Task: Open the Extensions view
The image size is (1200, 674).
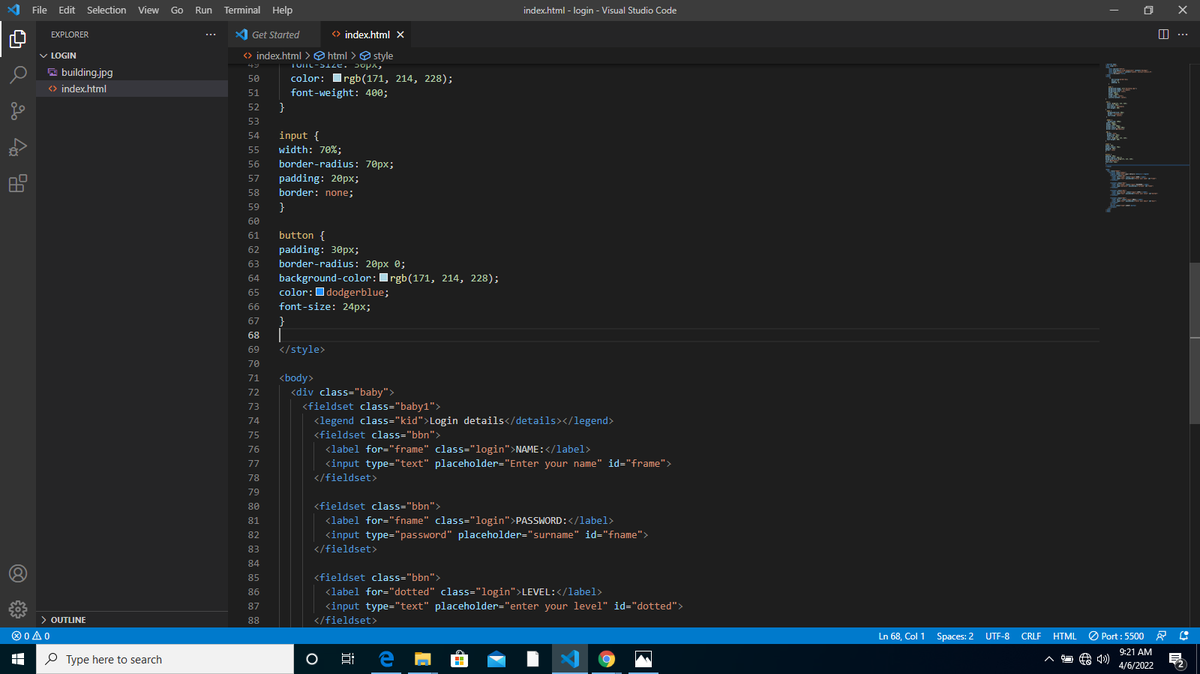Action: click(17, 184)
